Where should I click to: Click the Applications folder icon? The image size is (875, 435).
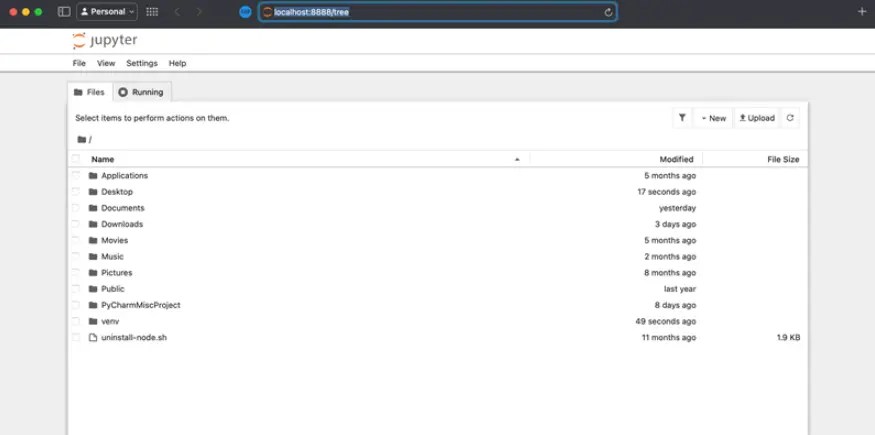(x=93, y=176)
